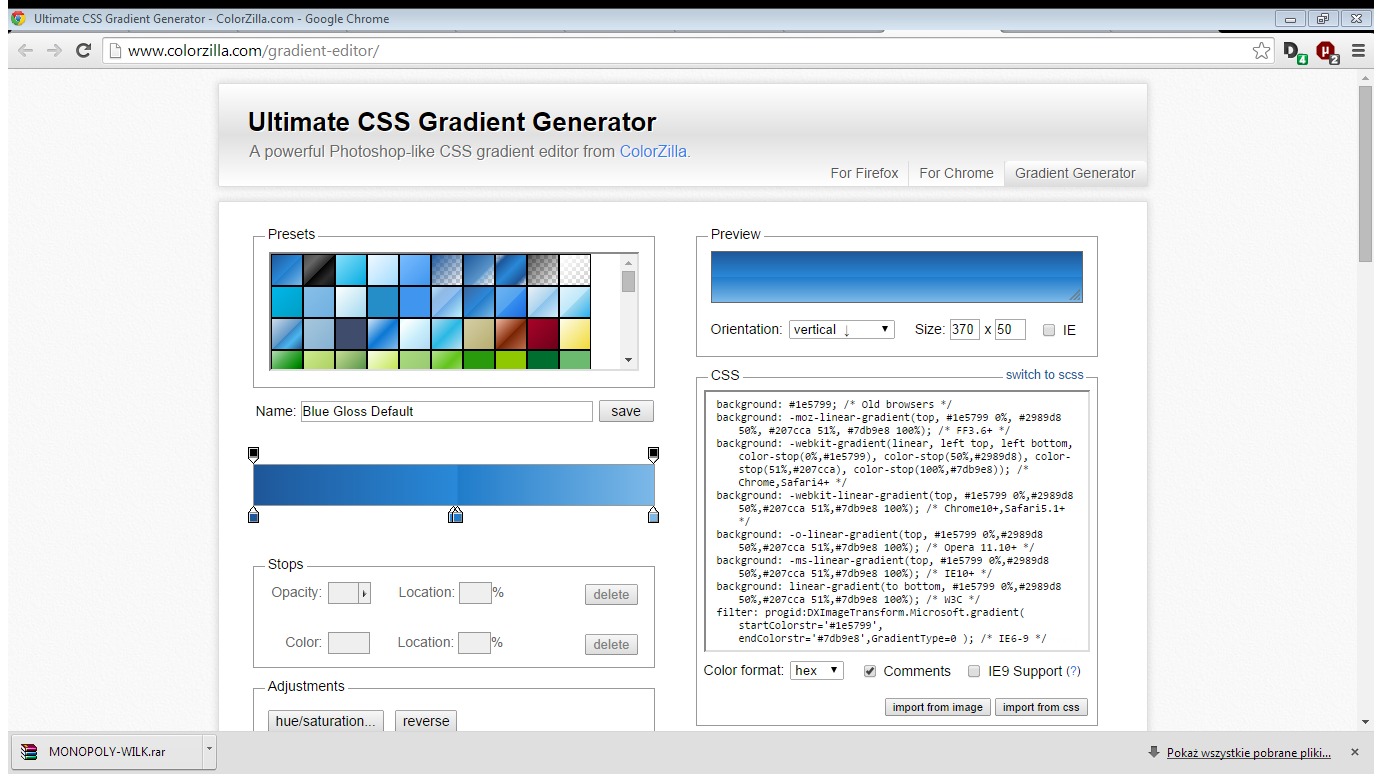This screenshot has height=784, width=1382.
Task: Click the Name field Blue Gloss Default
Action: pyautogui.click(x=447, y=411)
